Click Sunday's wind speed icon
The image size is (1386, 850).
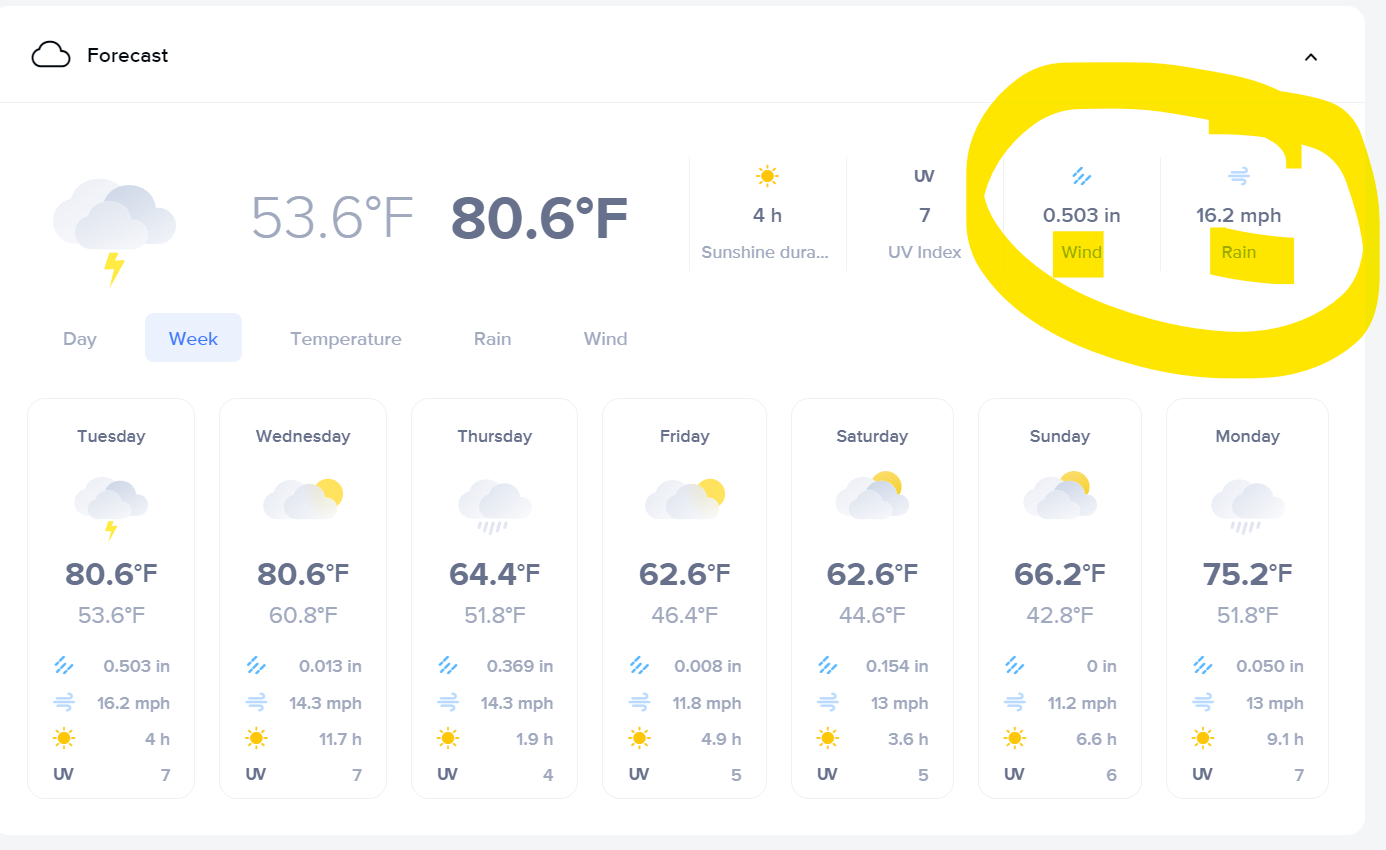tap(1015, 703)
